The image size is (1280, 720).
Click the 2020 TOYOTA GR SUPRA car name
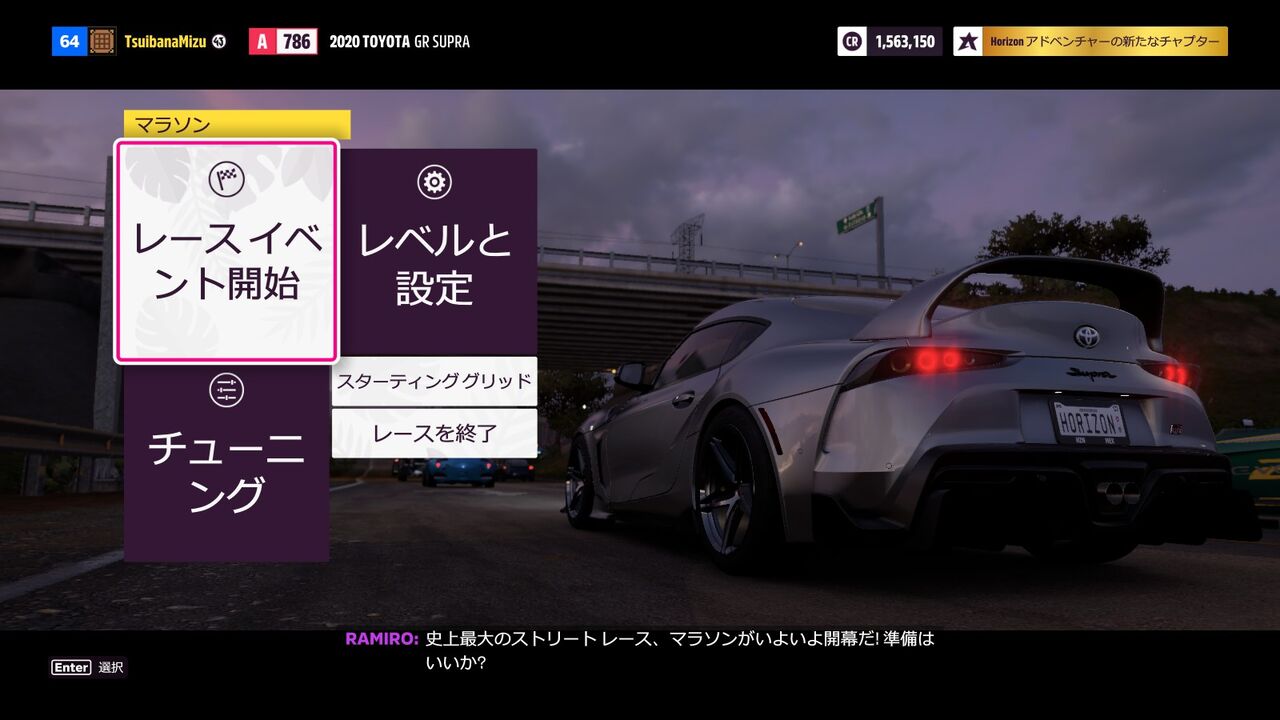(x=399, y=42)
